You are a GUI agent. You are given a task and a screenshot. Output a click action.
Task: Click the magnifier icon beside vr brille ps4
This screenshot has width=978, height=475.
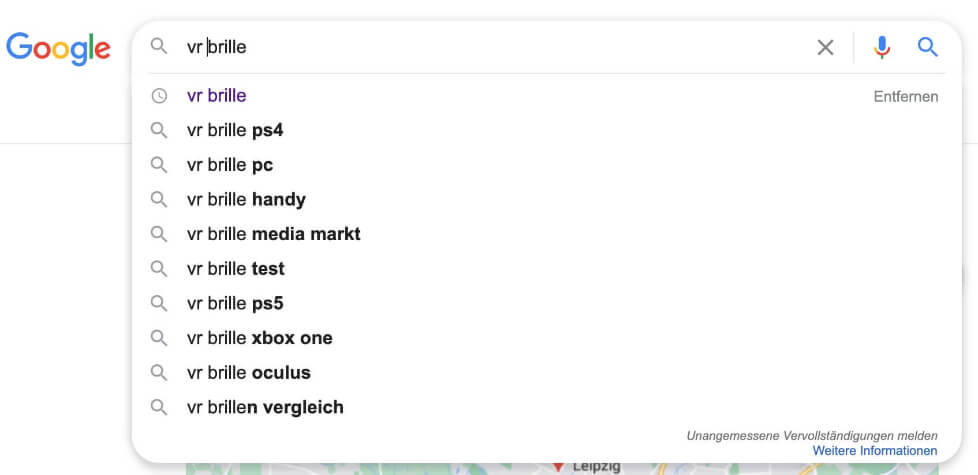click(x=160, y=130)
